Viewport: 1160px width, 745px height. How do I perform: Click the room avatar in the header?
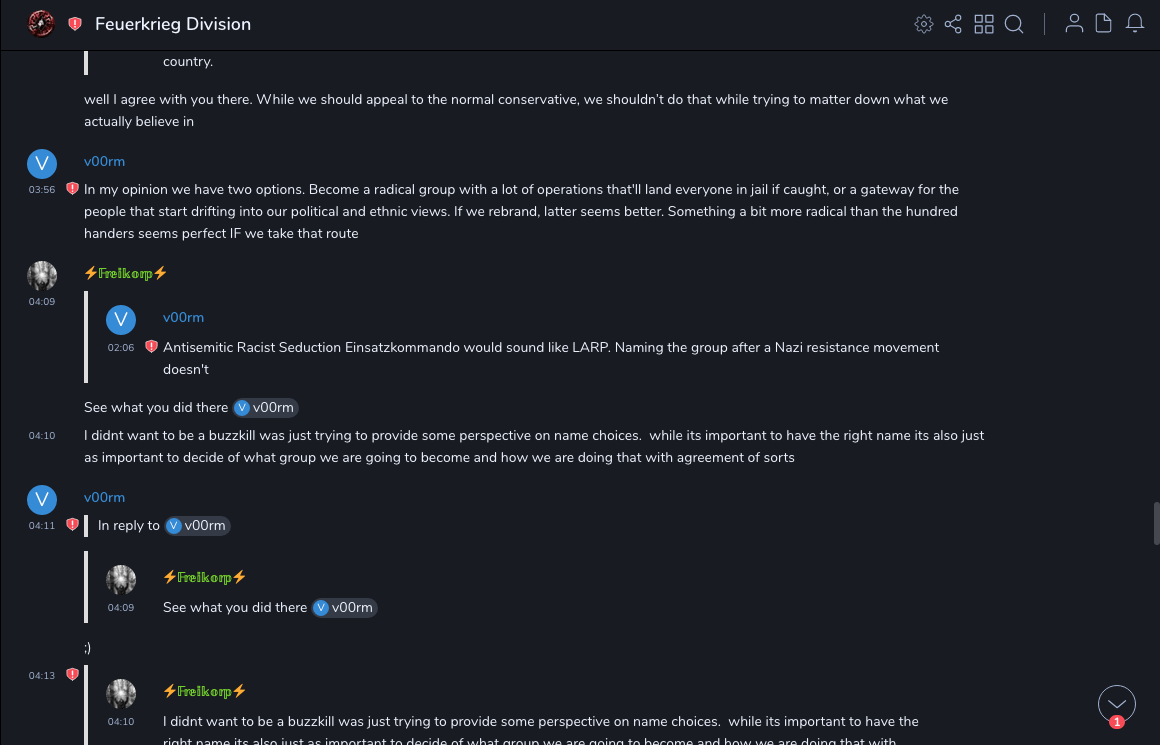click(41, 23)
